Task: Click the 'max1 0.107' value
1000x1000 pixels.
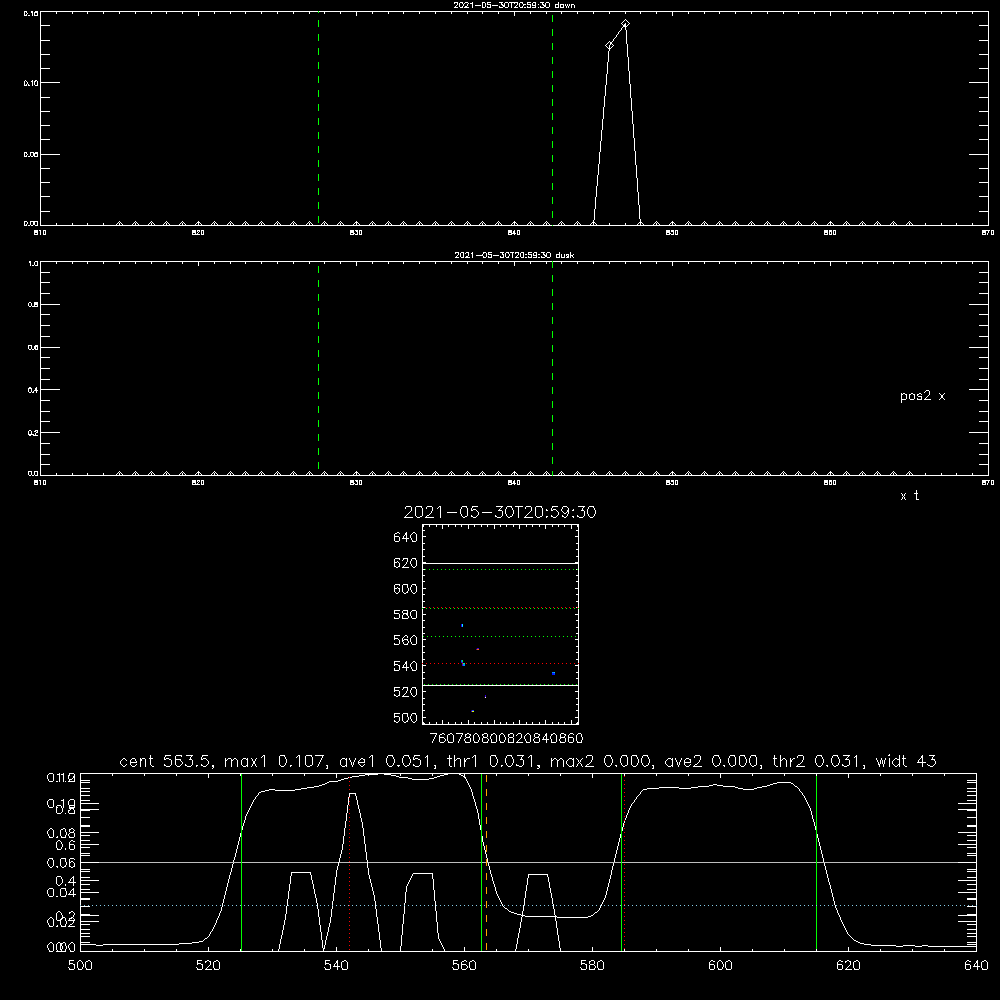Action: pyautogui.click(x=274, y=761)
